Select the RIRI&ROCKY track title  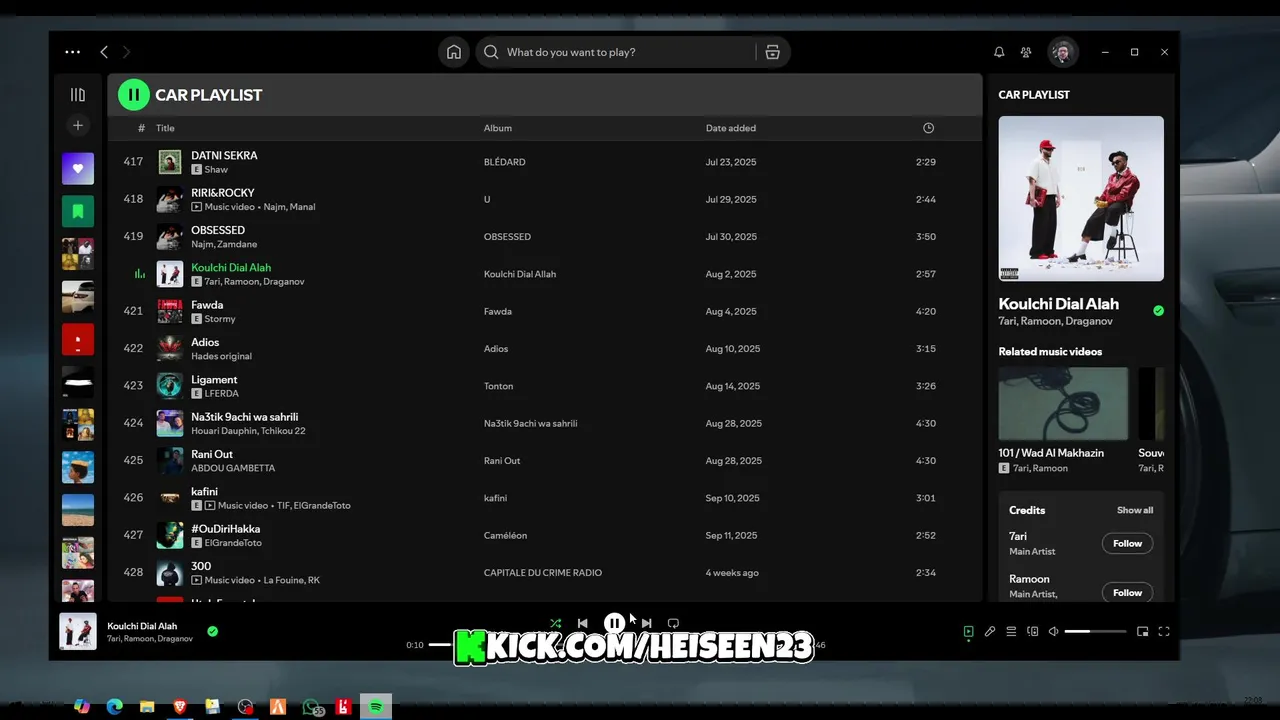(223, 193)
